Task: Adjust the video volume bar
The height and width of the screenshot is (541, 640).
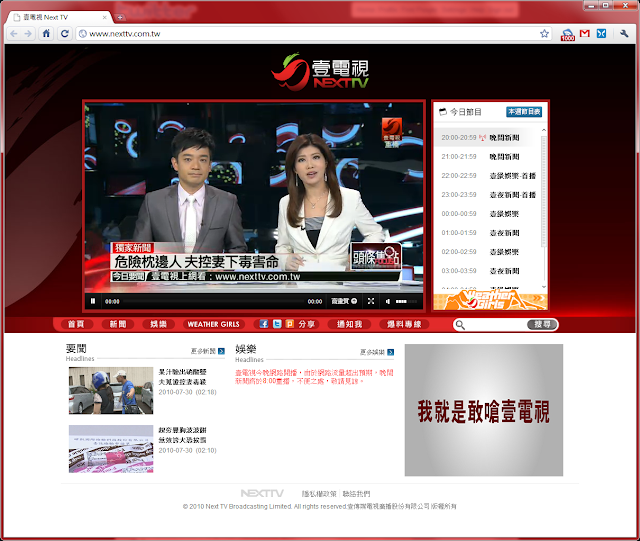Action: pyautogui.click(x=406, y=301)
